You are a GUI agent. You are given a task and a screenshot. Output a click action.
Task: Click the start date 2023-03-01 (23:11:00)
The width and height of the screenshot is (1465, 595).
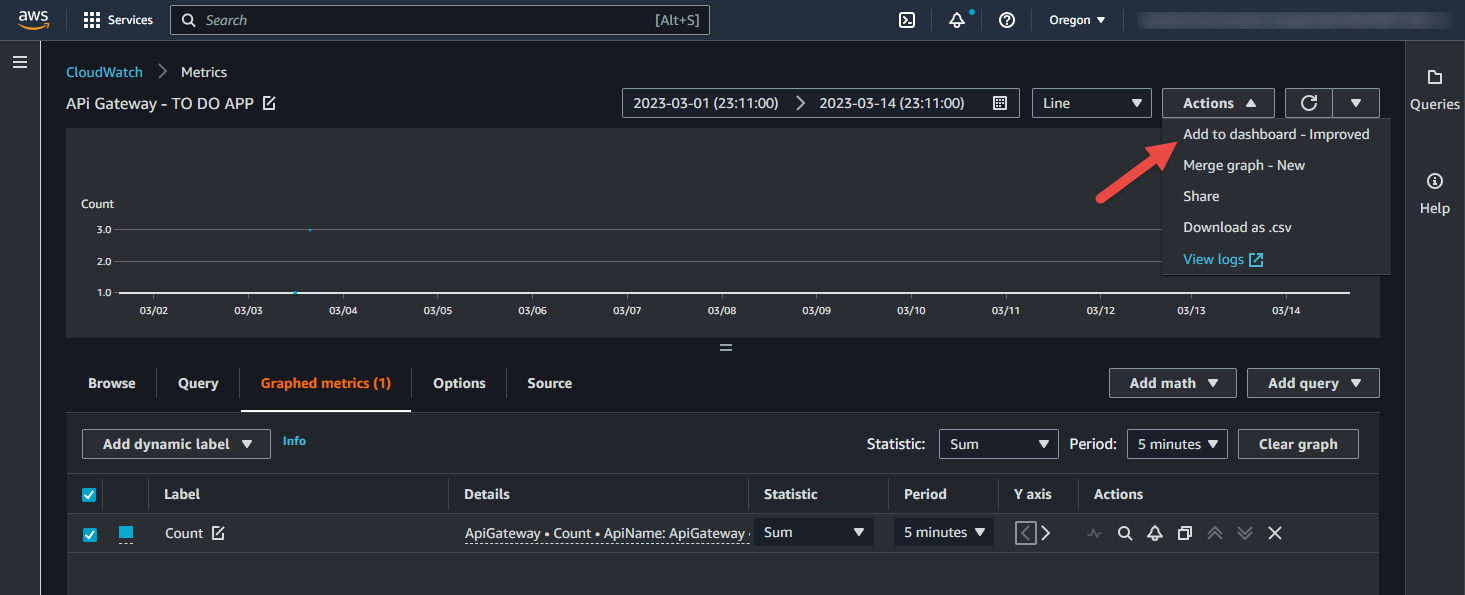click(x=706, y=103)
